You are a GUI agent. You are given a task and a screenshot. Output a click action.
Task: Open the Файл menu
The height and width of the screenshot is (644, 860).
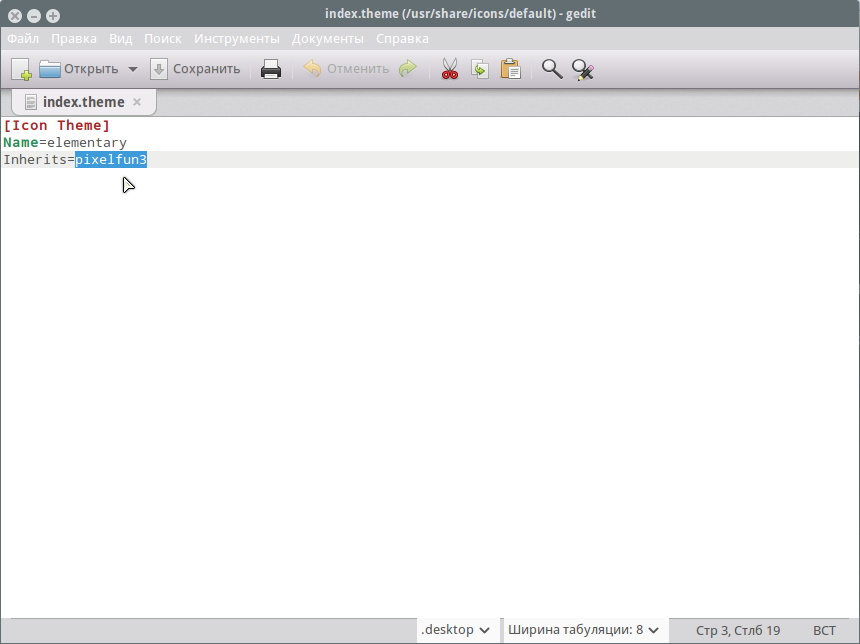[x=23, y=39]
